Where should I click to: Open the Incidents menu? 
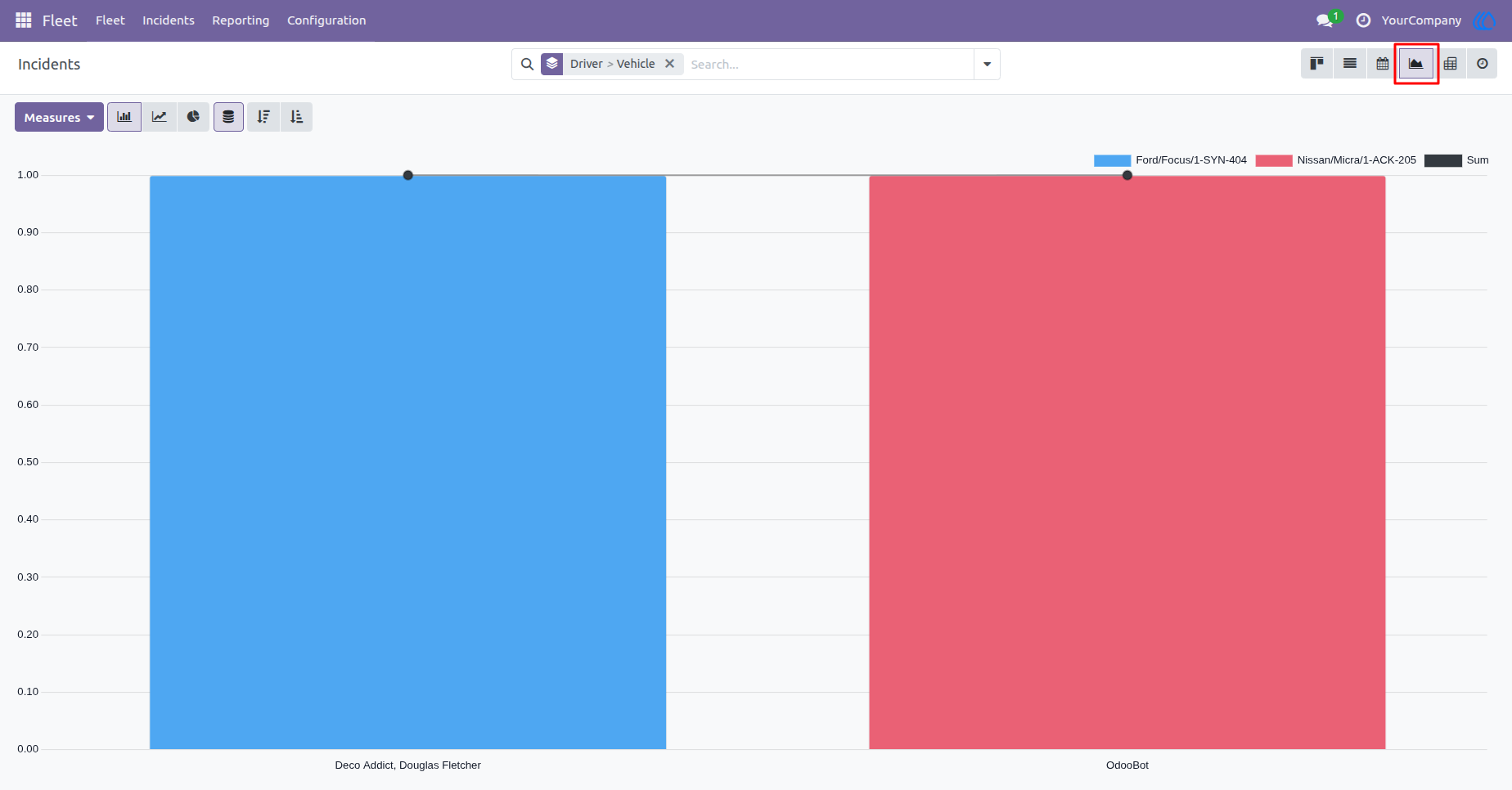[169, 20]
